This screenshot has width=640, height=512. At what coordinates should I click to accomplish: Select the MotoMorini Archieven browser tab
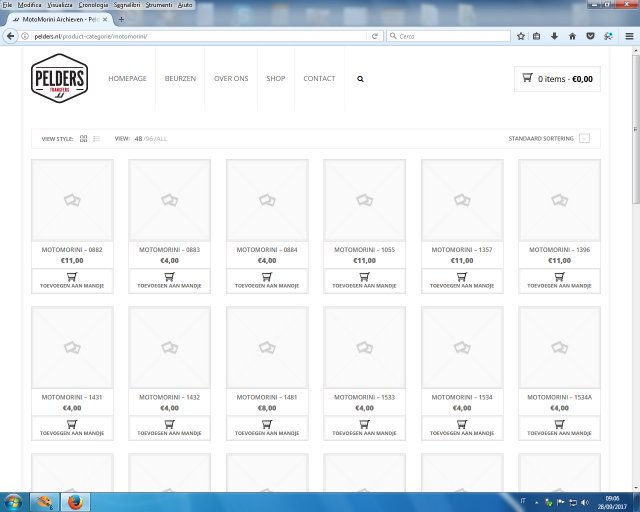(58, 19)
